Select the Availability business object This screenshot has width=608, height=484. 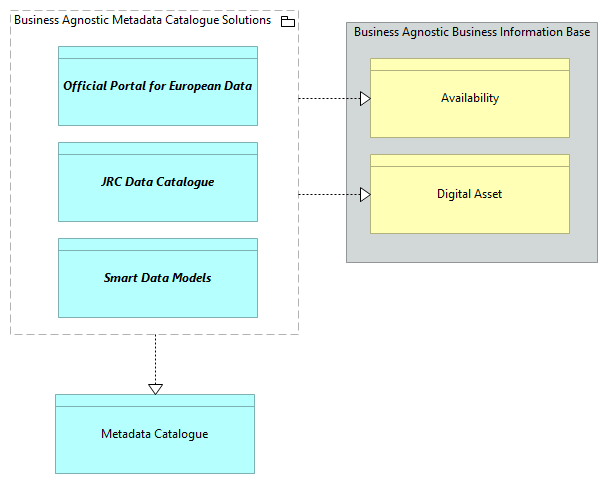click(x=470, y=98)
